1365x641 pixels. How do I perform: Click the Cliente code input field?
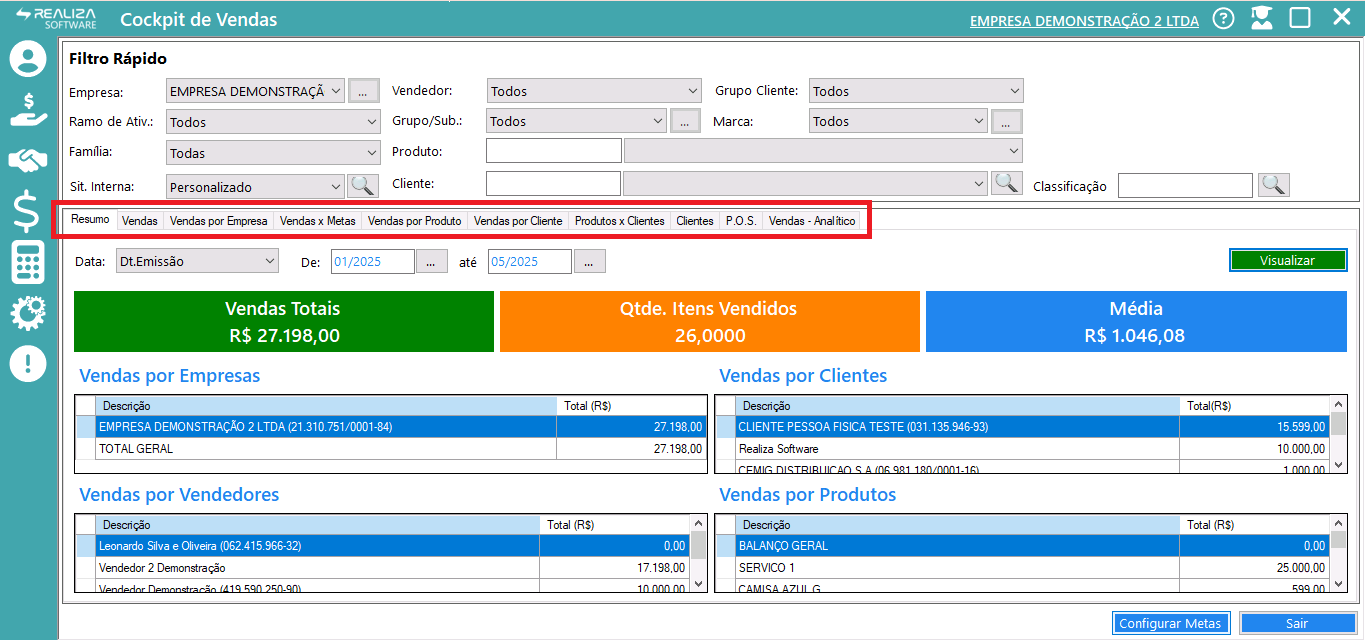[x=553, y=183]
